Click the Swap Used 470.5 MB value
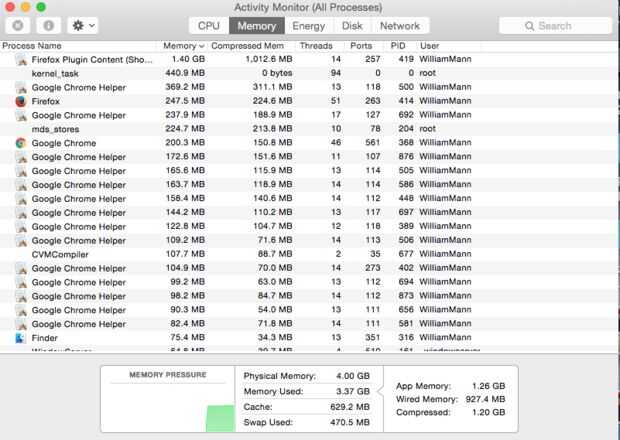The height and width of the screenshot is (440, 620). (350, 422)
